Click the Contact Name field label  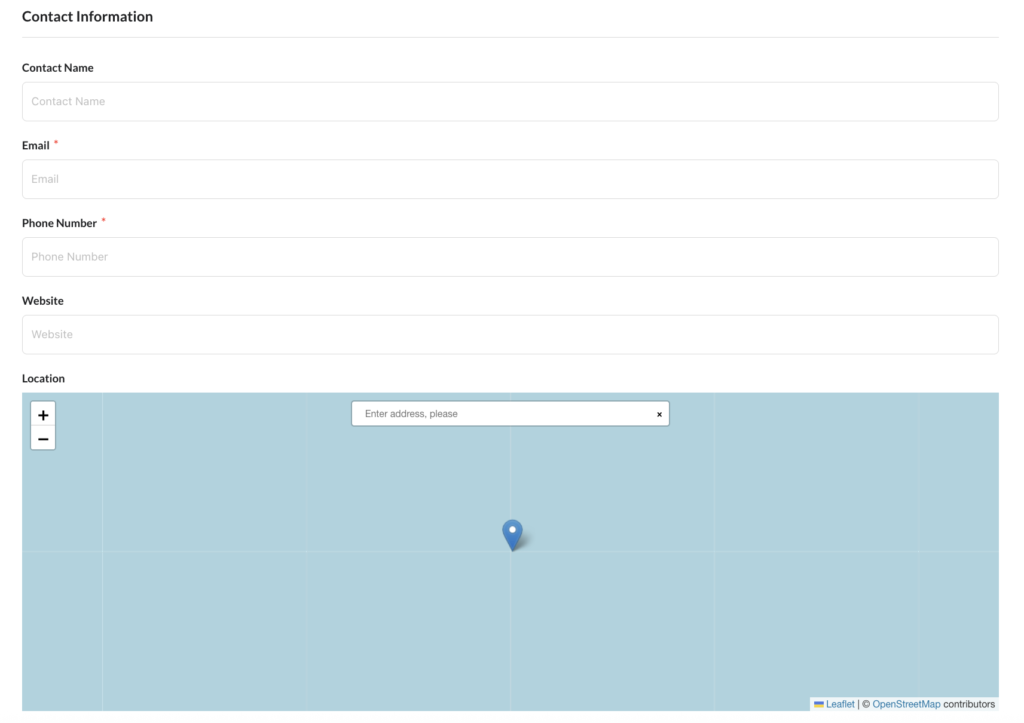pyautogui.click(x=58, y=68)
